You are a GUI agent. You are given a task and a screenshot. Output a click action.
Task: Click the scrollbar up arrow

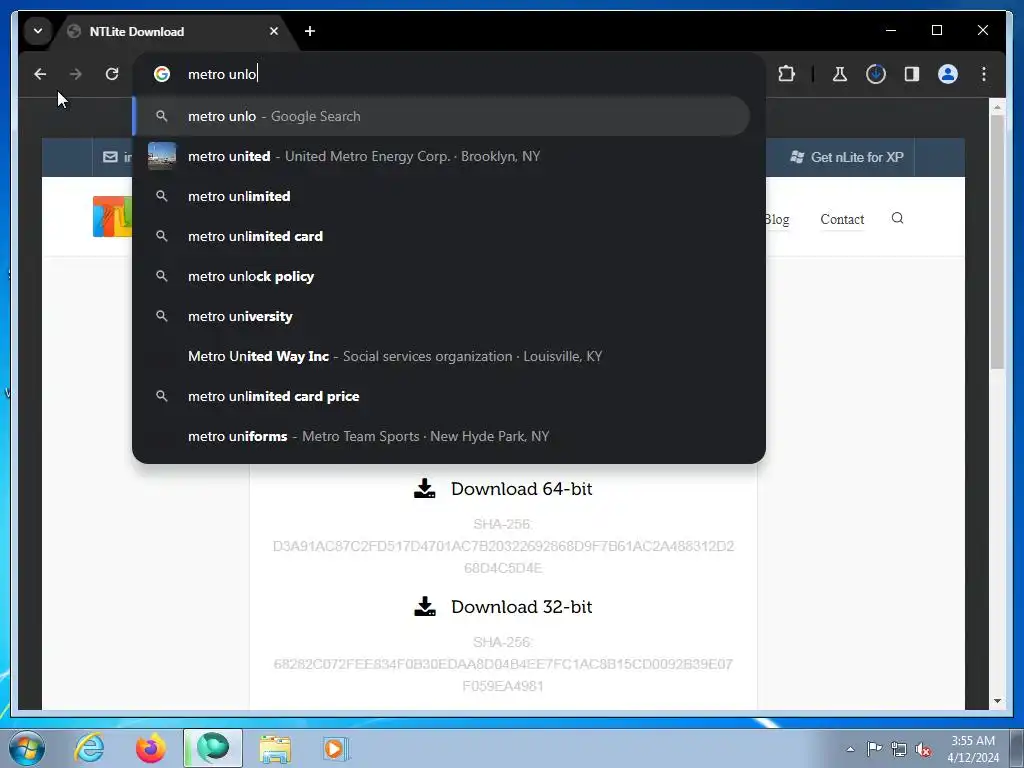(x=997, y=106)
